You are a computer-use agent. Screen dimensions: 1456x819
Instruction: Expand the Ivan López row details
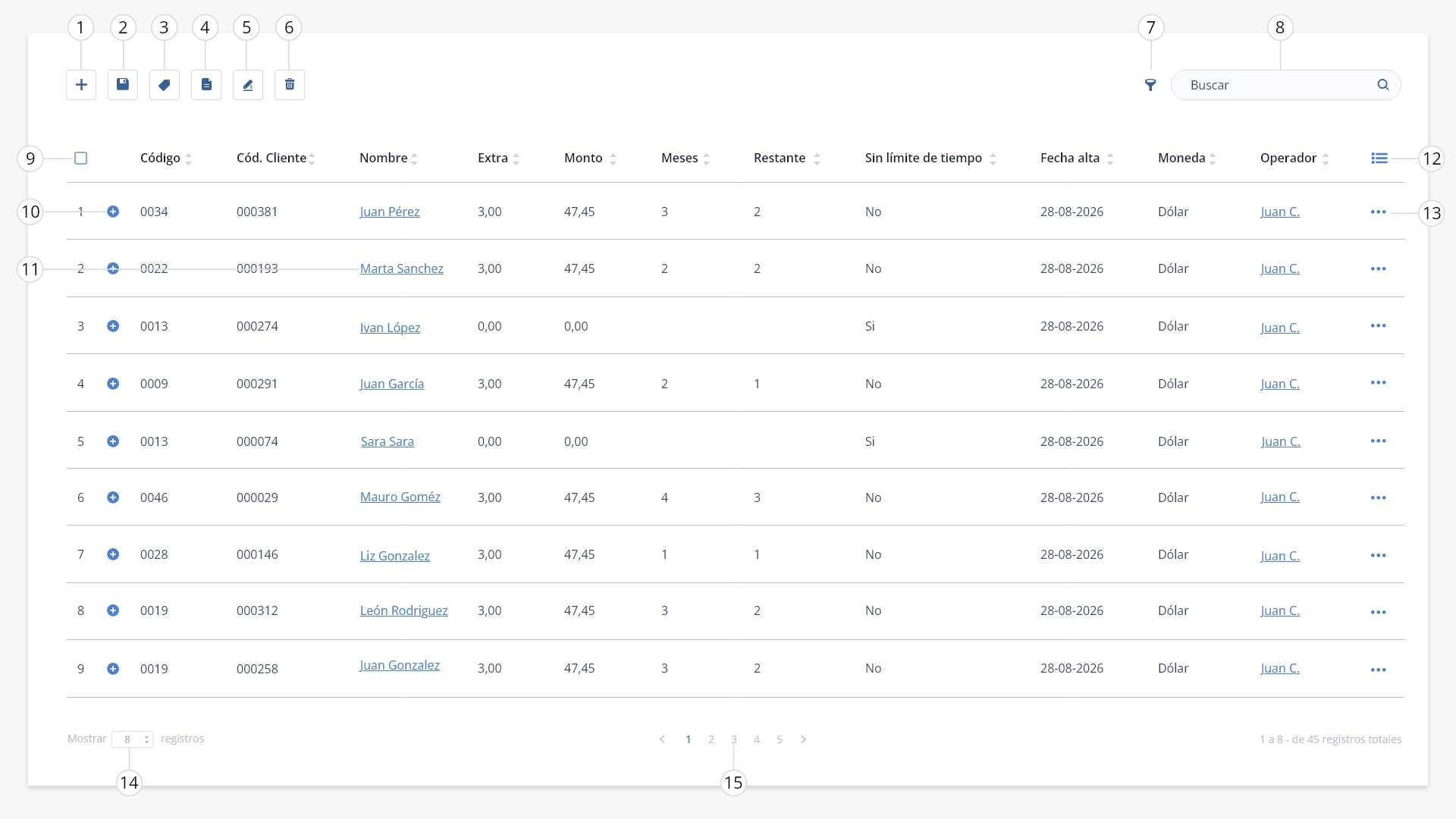pyautogui.click(x=113, y=326)
